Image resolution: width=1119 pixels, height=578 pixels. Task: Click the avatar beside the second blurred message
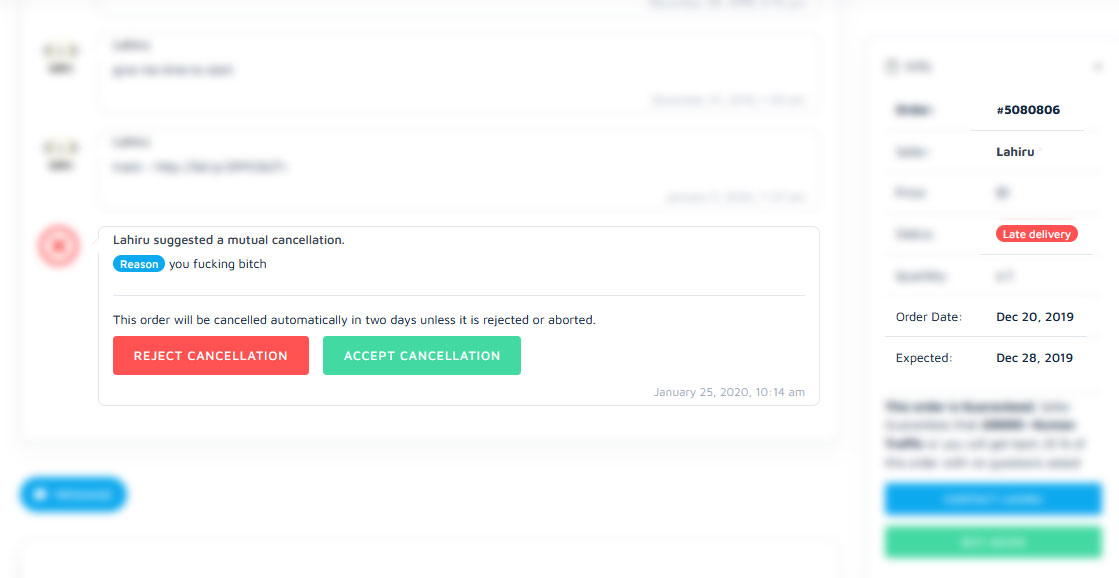[61, 155]
